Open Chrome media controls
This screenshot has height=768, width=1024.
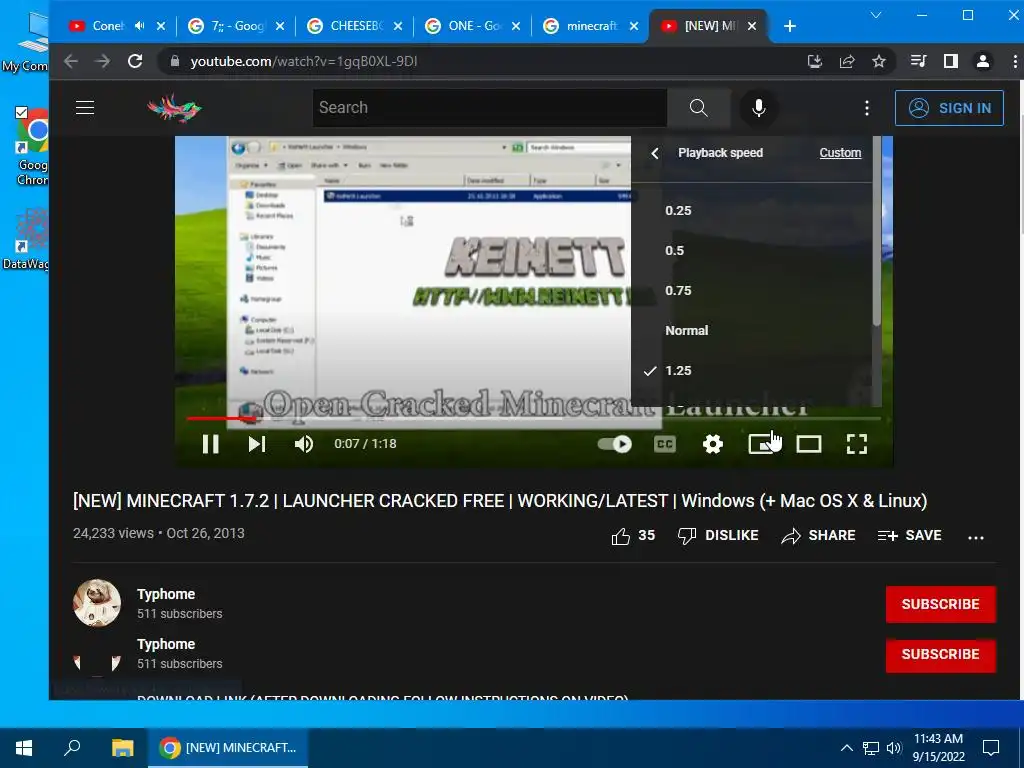(x=918, y=61)
